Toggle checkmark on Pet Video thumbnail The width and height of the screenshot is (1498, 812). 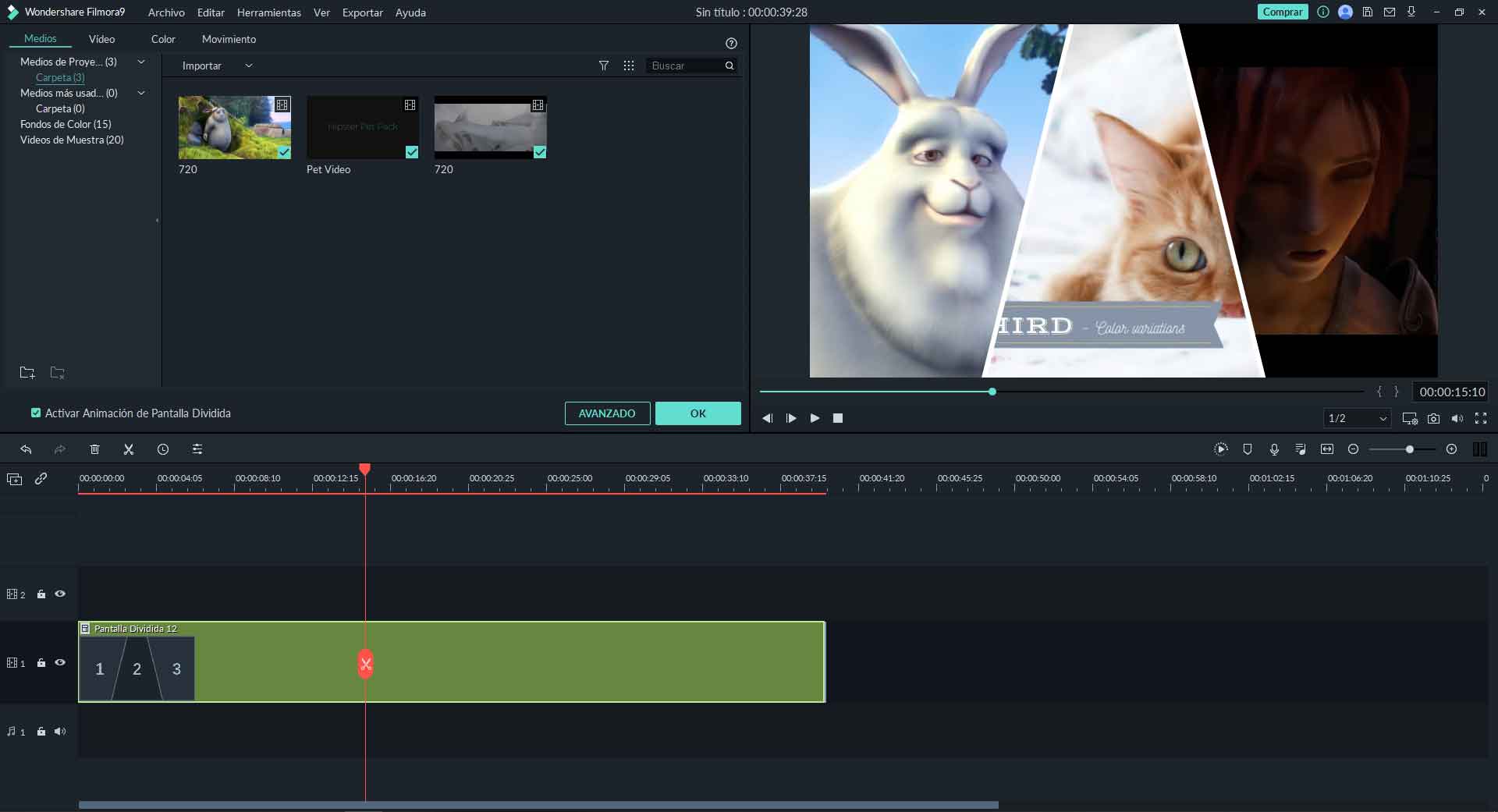[412, 152]
